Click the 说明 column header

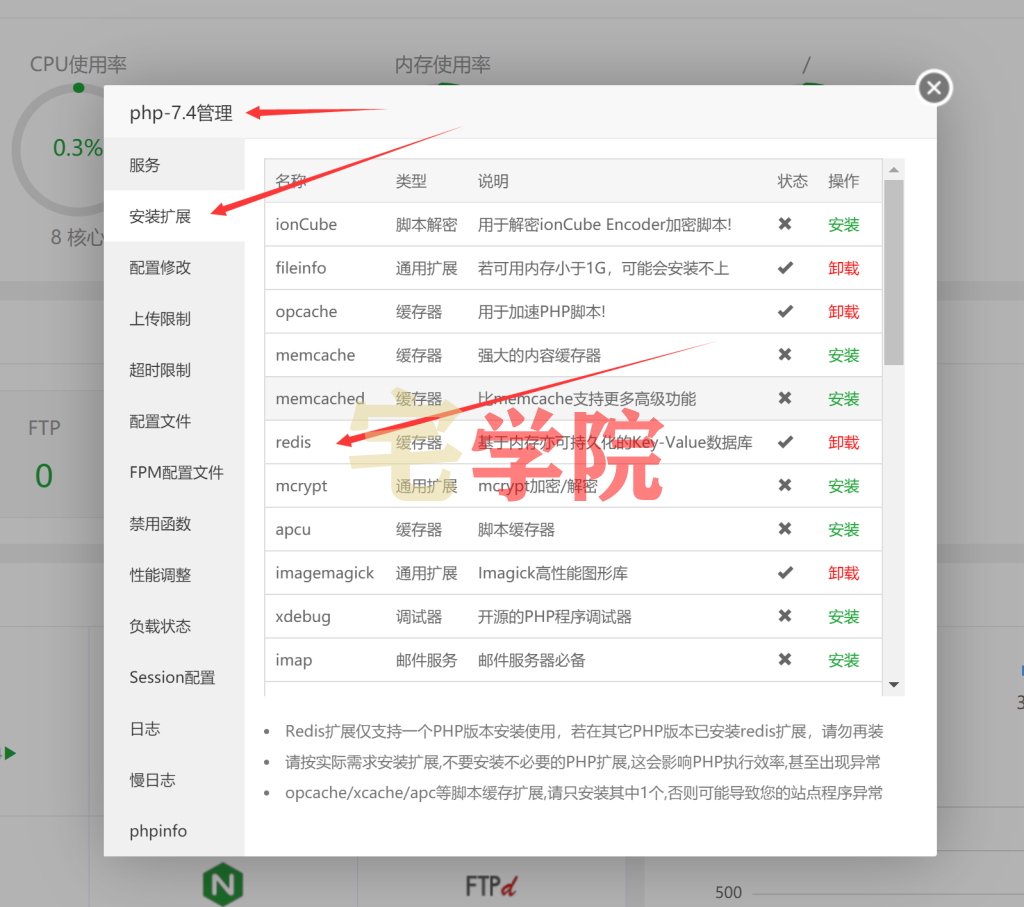click(493, 181)
